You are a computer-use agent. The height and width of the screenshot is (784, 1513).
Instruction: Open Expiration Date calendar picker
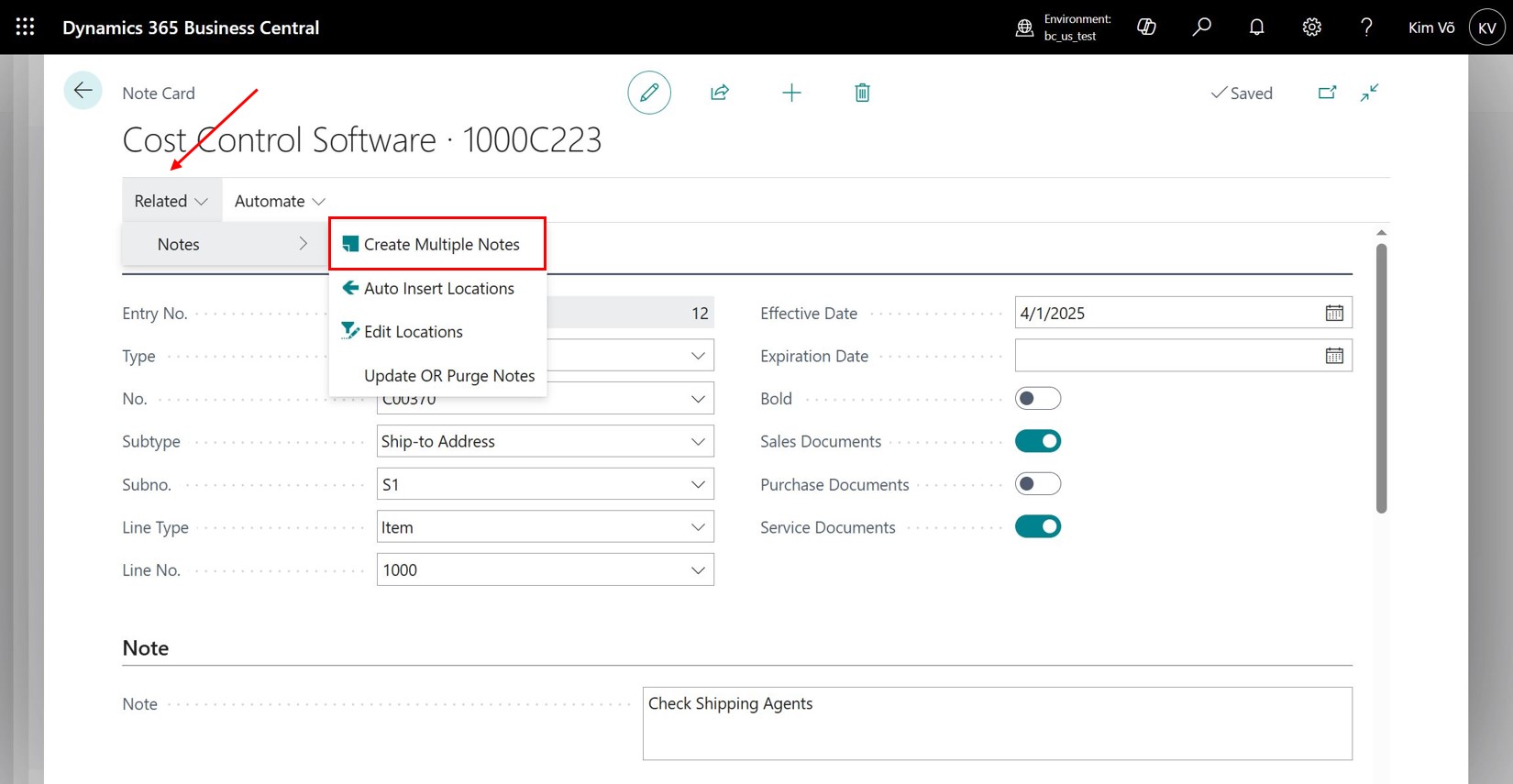[x=1334, y=356]
